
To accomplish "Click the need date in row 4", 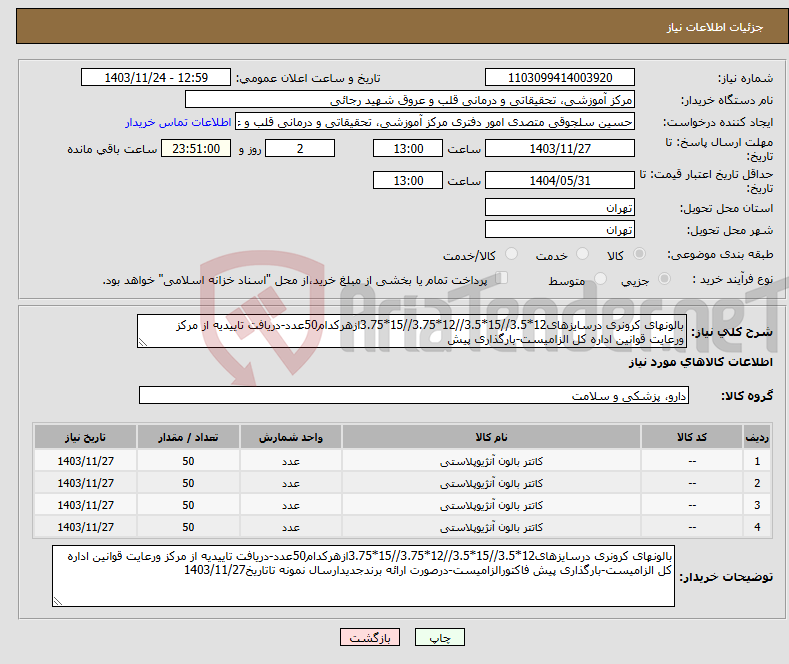I will 86,527.
